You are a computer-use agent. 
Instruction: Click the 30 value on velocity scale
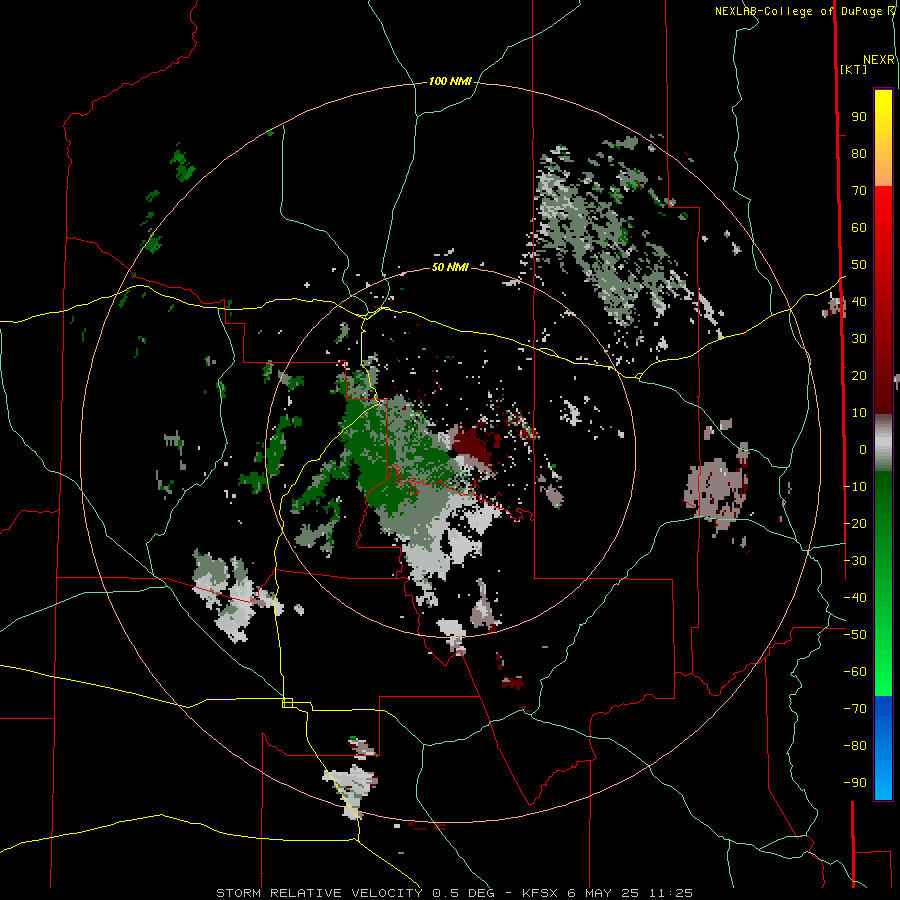click(x=859, y=339)
